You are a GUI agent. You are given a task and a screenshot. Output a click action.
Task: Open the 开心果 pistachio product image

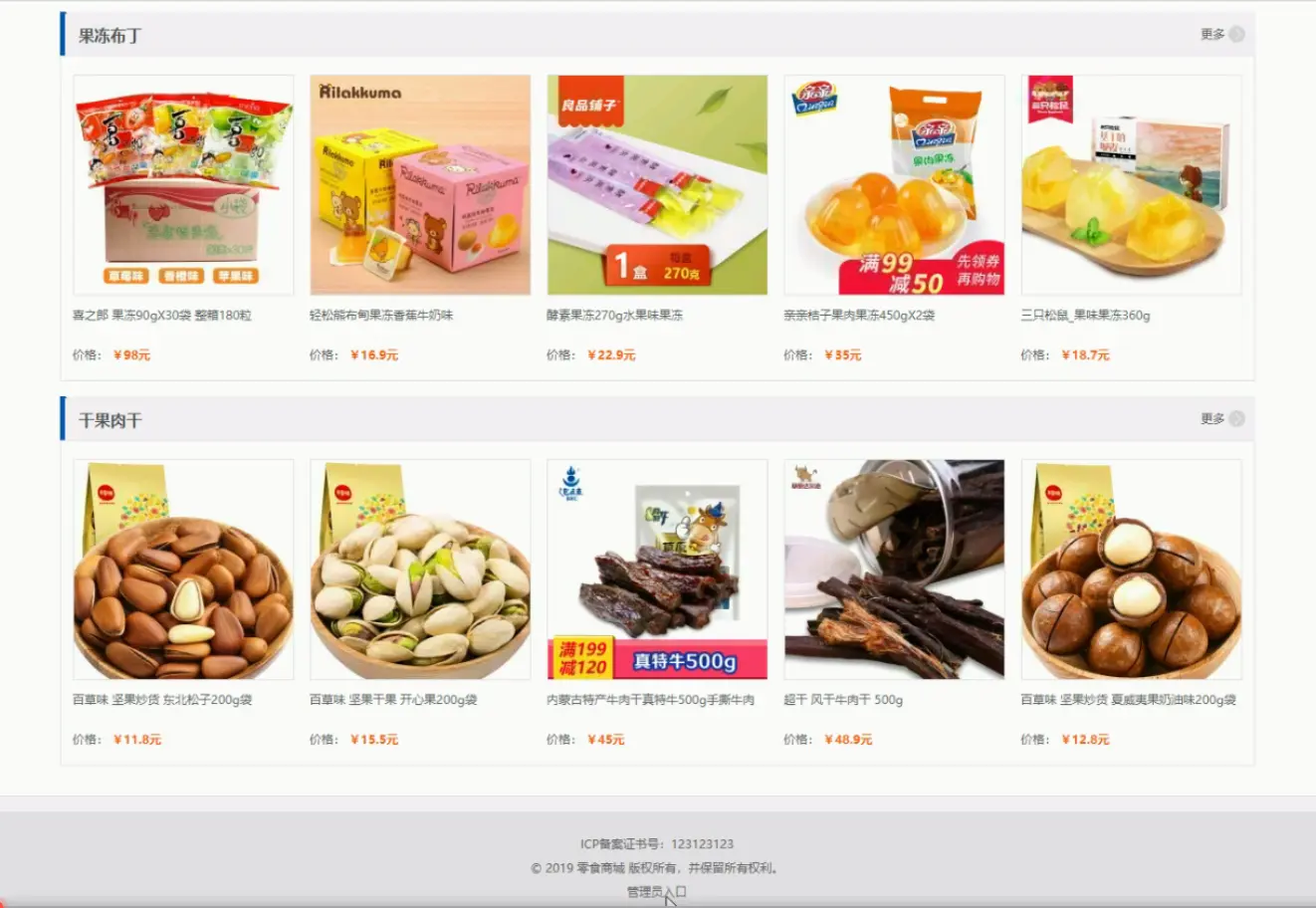(420, 569)
